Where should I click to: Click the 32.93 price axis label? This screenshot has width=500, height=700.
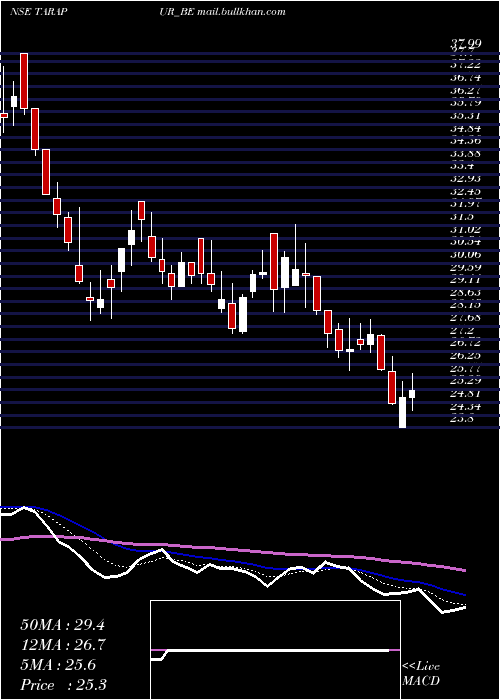click(465, 179)
